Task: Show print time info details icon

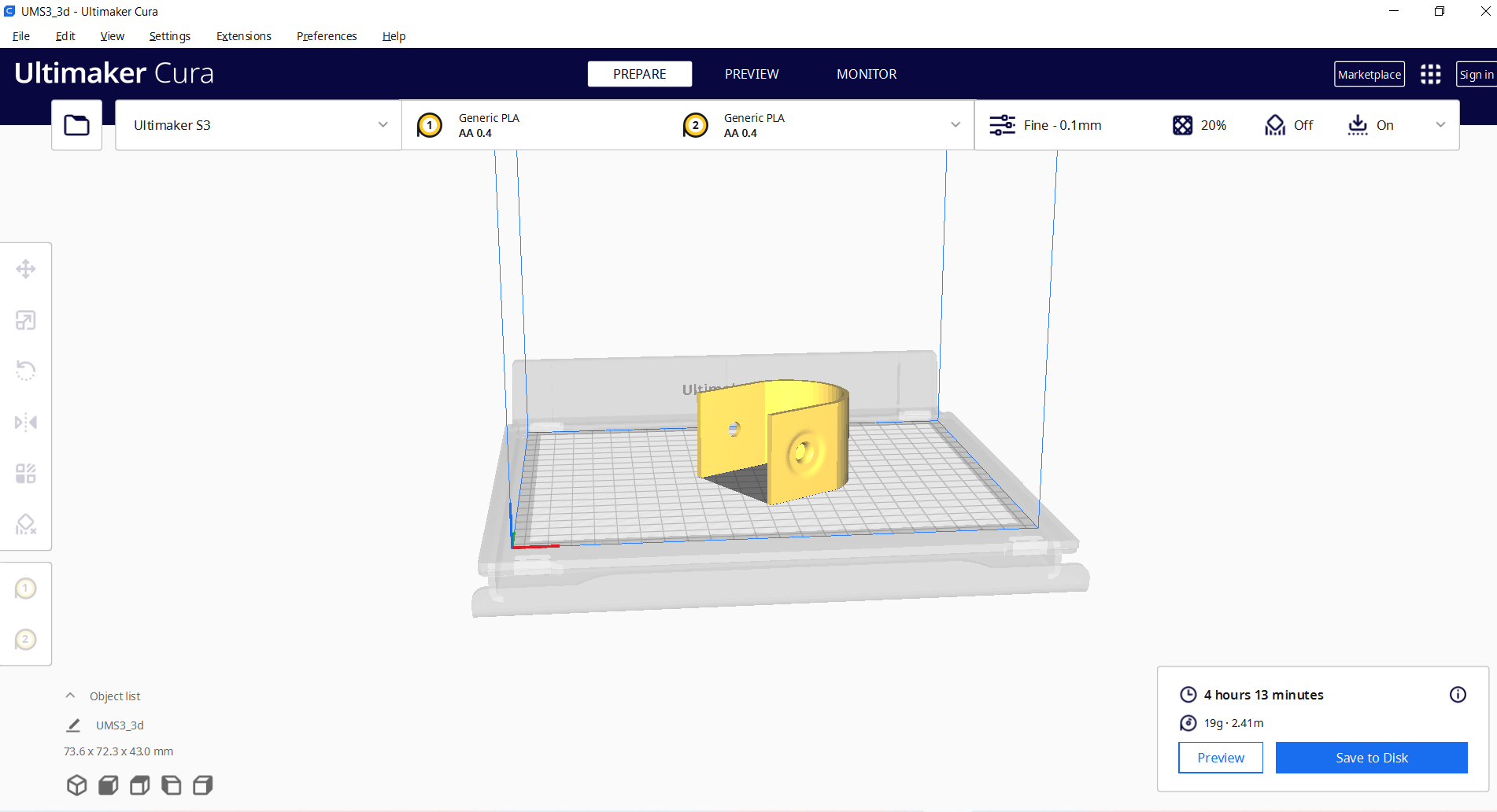Action: point(1458,694)
